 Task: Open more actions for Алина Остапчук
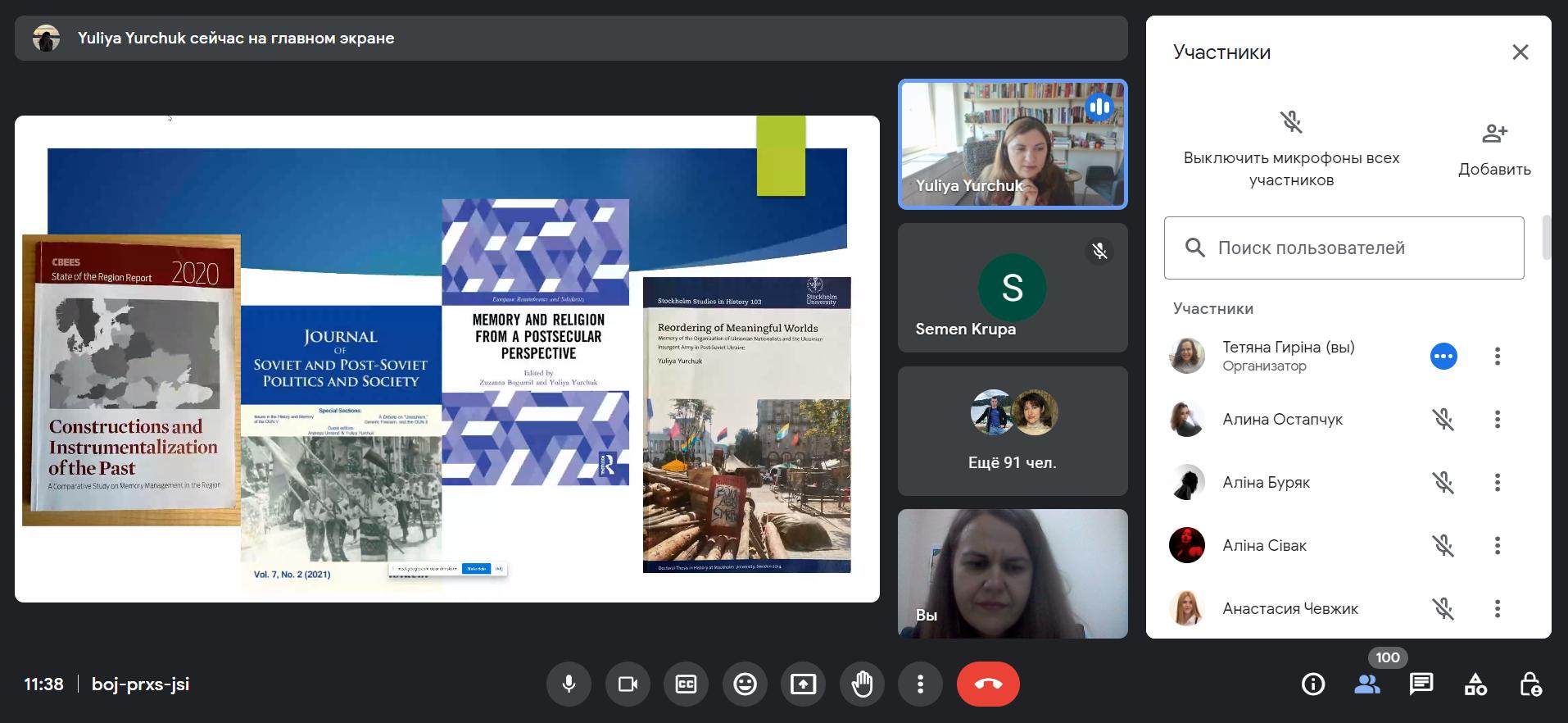1498,420
